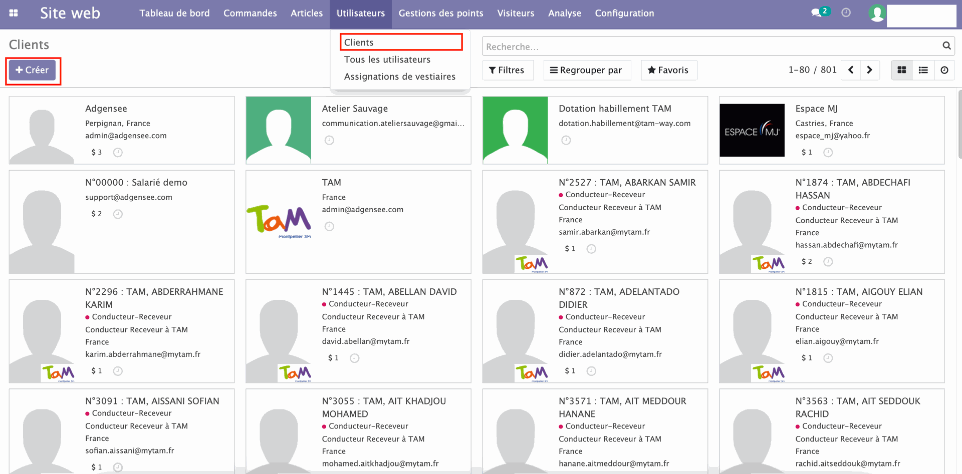Click $ 3 sales counter on Adgensee card

click(x=96, y=152)
